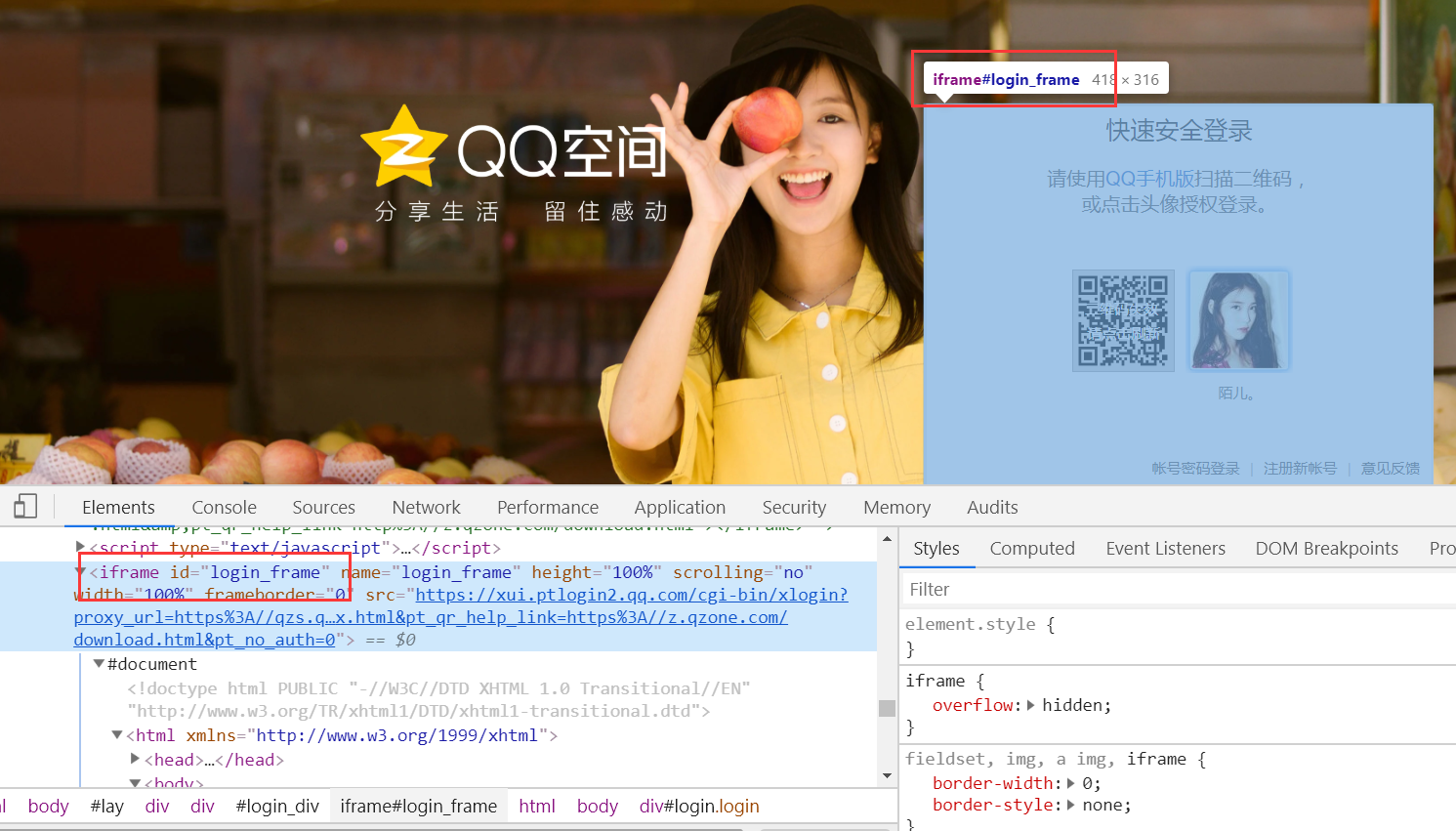This screenshot has height=831, width=1456.
Task: Switch to the Application tab
Action: (x=680, y=507)
